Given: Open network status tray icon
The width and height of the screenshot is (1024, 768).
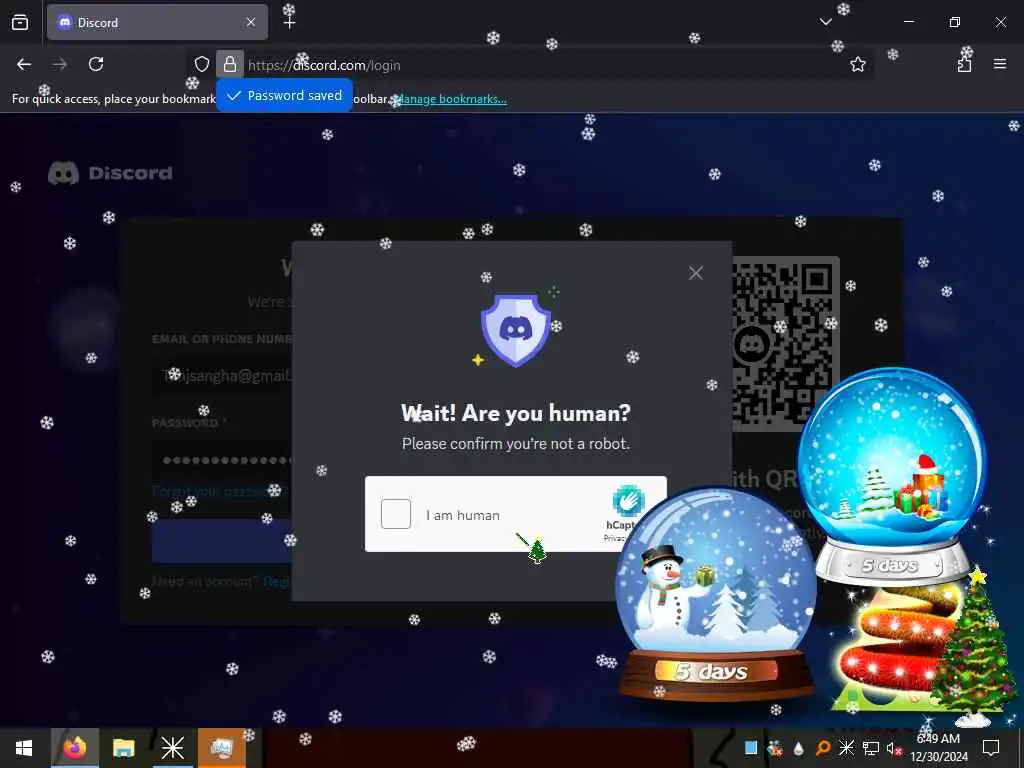Looking at the screenshot, I should (x=871, y=748).
